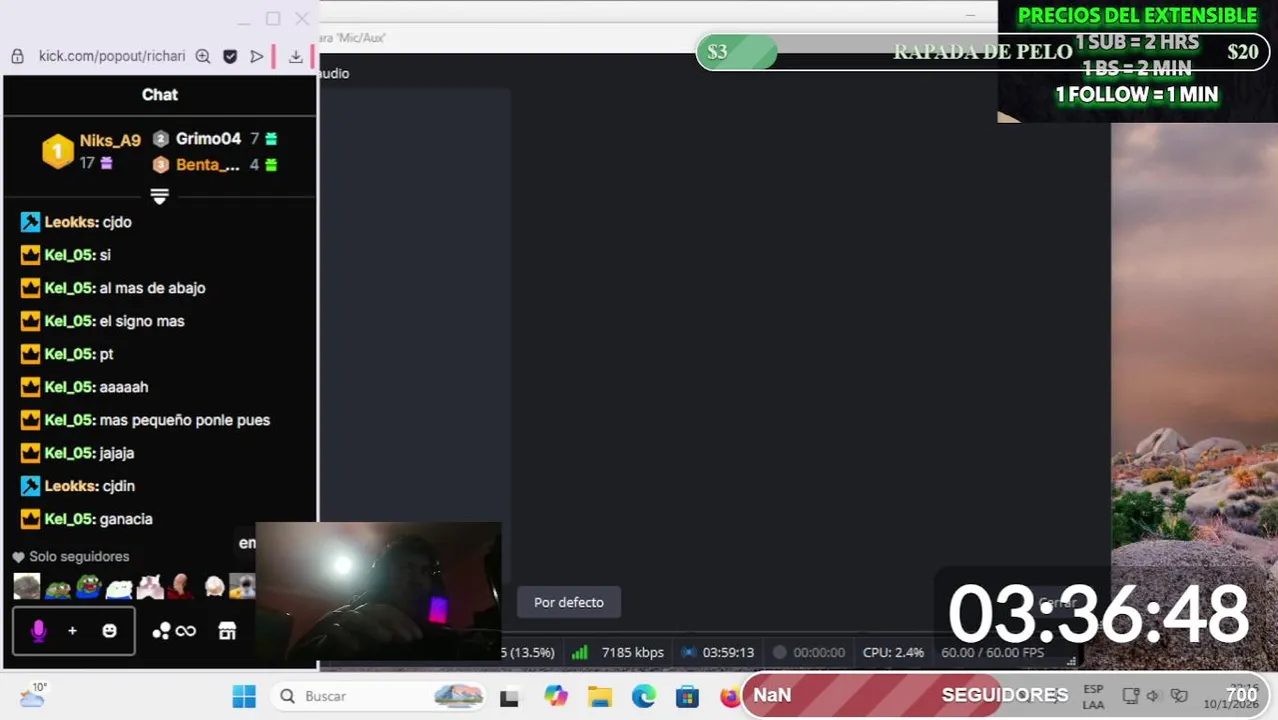Viewport: 1278px width, 720px height.
Task: Pick the white-haired head emote
Action: click(x=214, y=586)
